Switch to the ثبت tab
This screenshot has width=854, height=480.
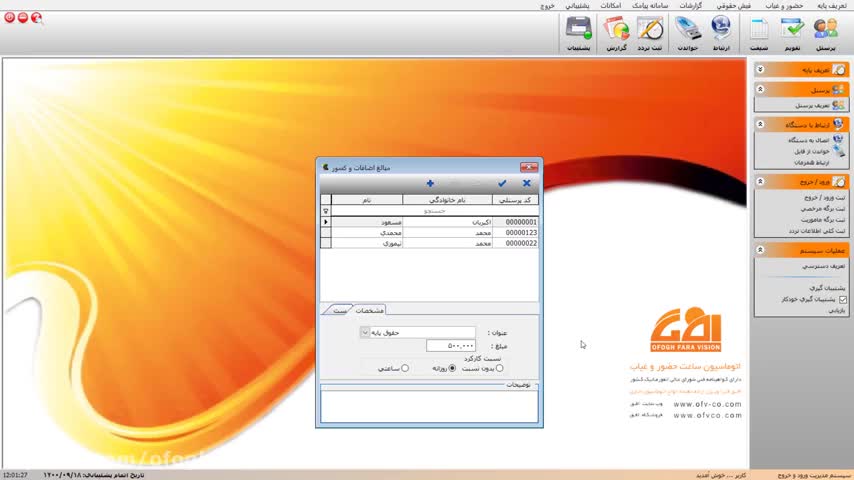click(340, 310)
